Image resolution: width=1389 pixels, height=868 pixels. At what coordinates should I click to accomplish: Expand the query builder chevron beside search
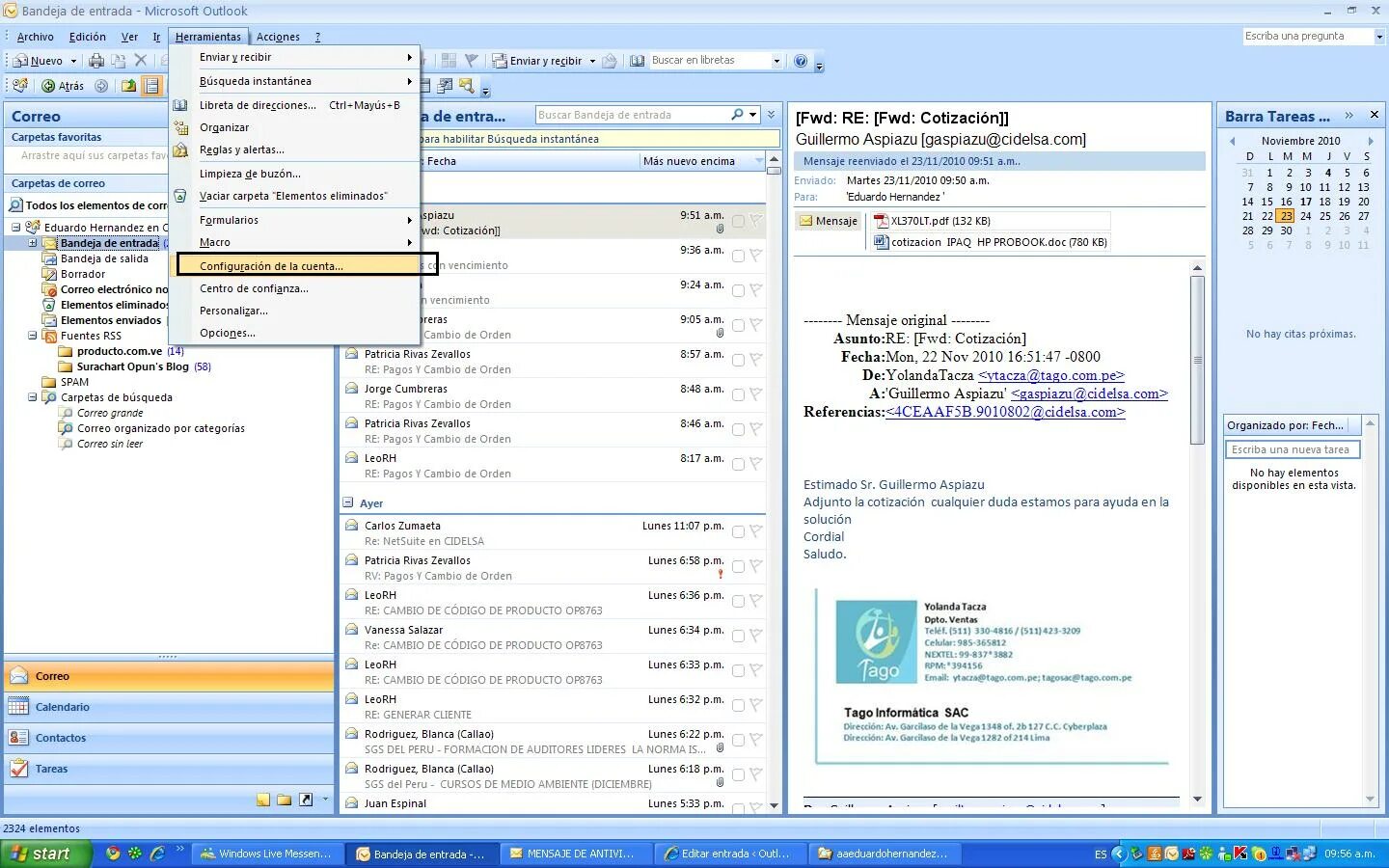click(771, 115)
